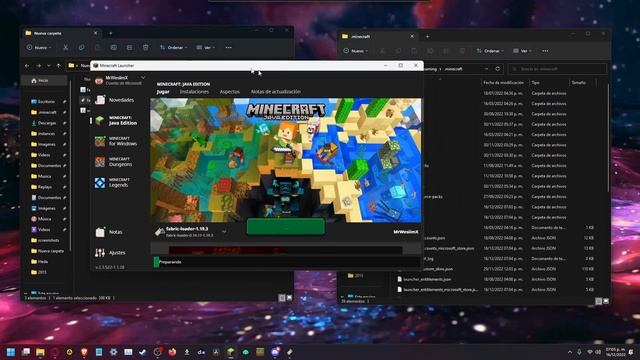Open the more options ellipsis in left Explorer
This screenshot has height=360, width=640.
coord(229,48)
